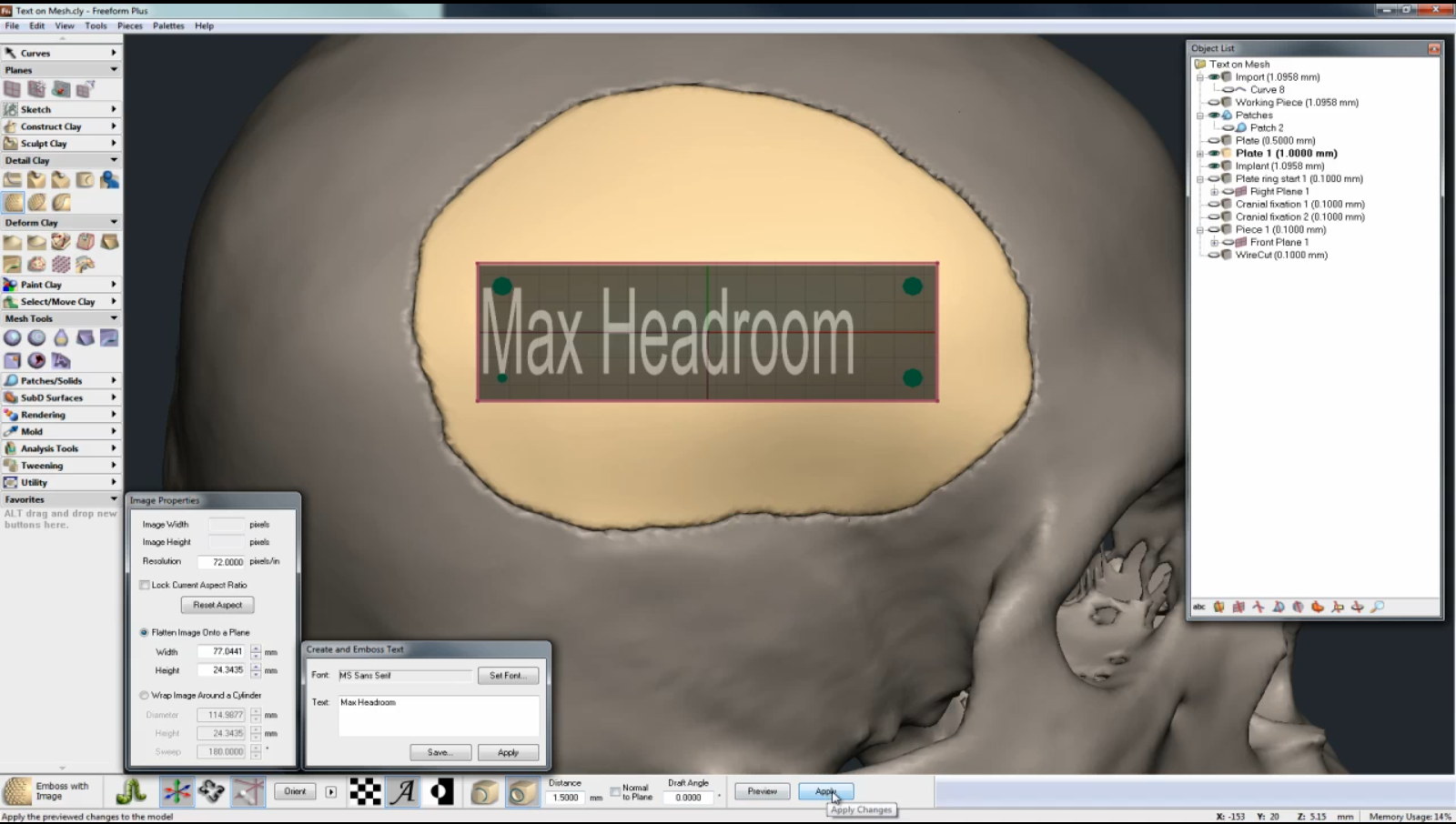Viewport: 1456px width, 824px height.
Task: Click the Orient button
Action: tap(295, 791)
